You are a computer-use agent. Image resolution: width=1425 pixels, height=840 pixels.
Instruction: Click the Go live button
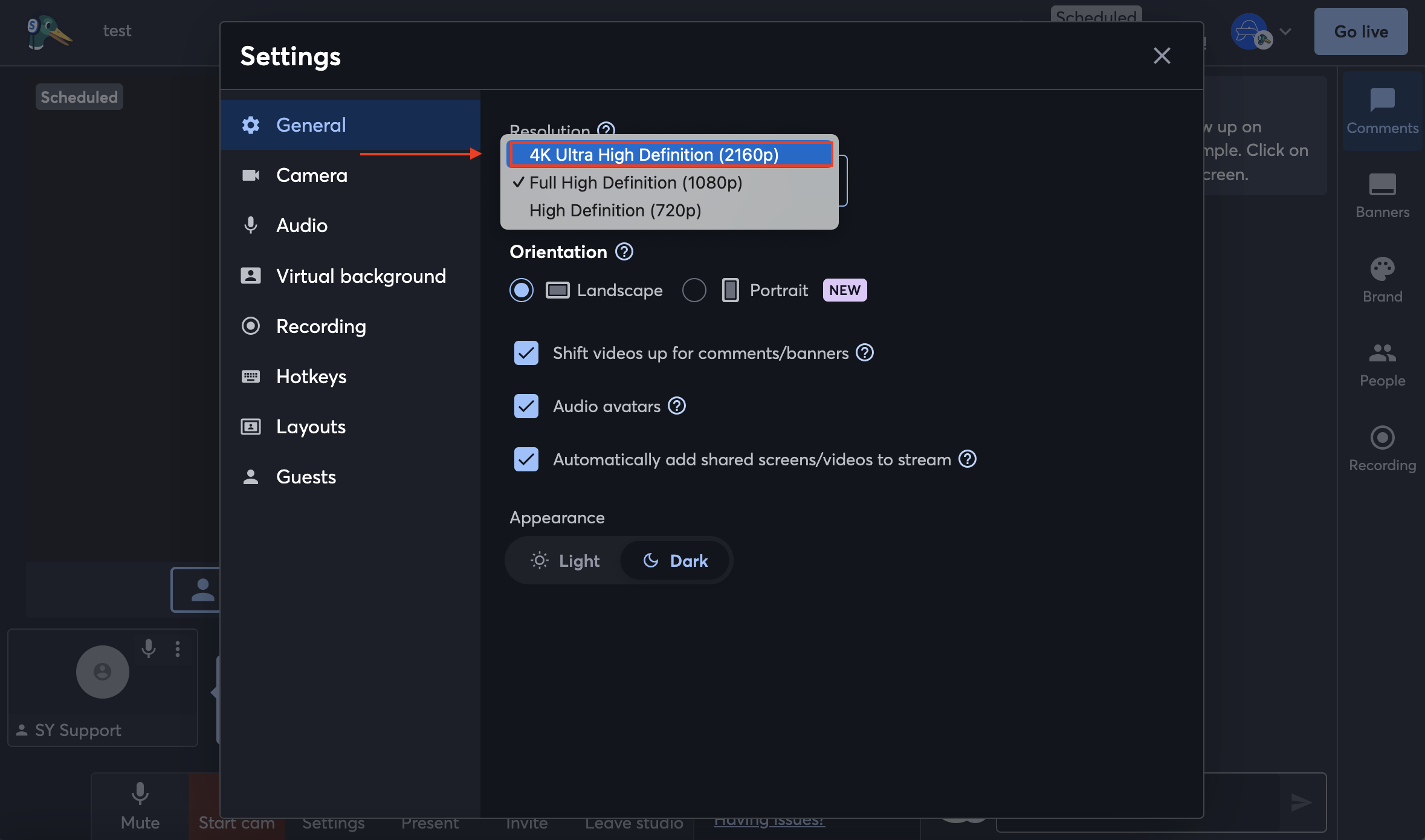click(1361, 31)
